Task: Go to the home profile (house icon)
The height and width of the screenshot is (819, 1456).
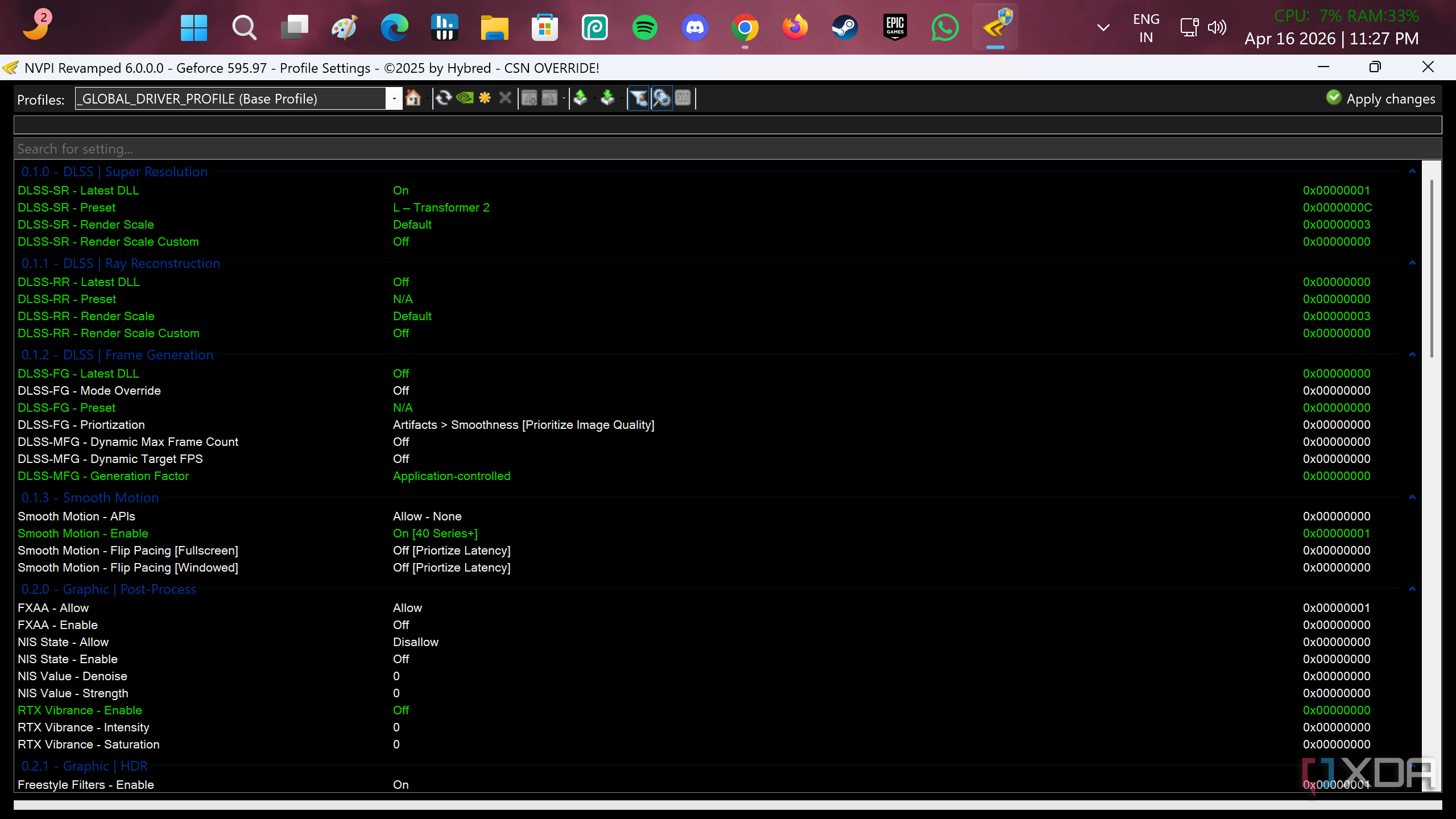Action: point(413,98)
